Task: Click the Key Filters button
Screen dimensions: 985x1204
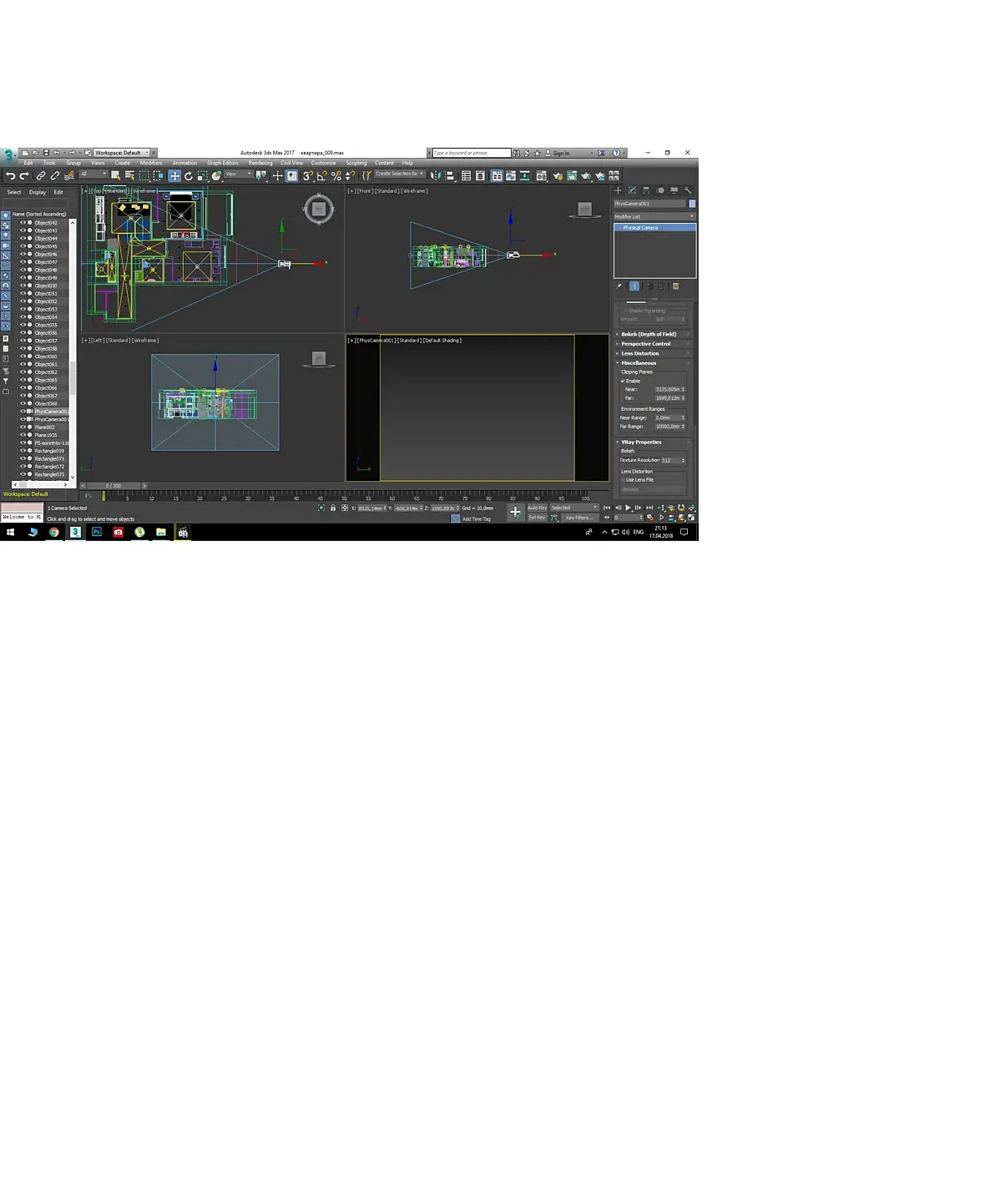Action: pos(579,518)
